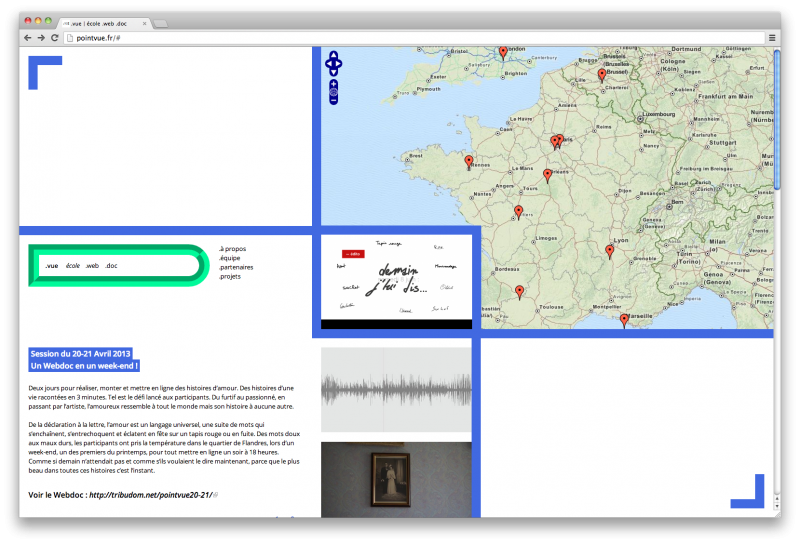Click '.web' in the green banner

(92, 266)
